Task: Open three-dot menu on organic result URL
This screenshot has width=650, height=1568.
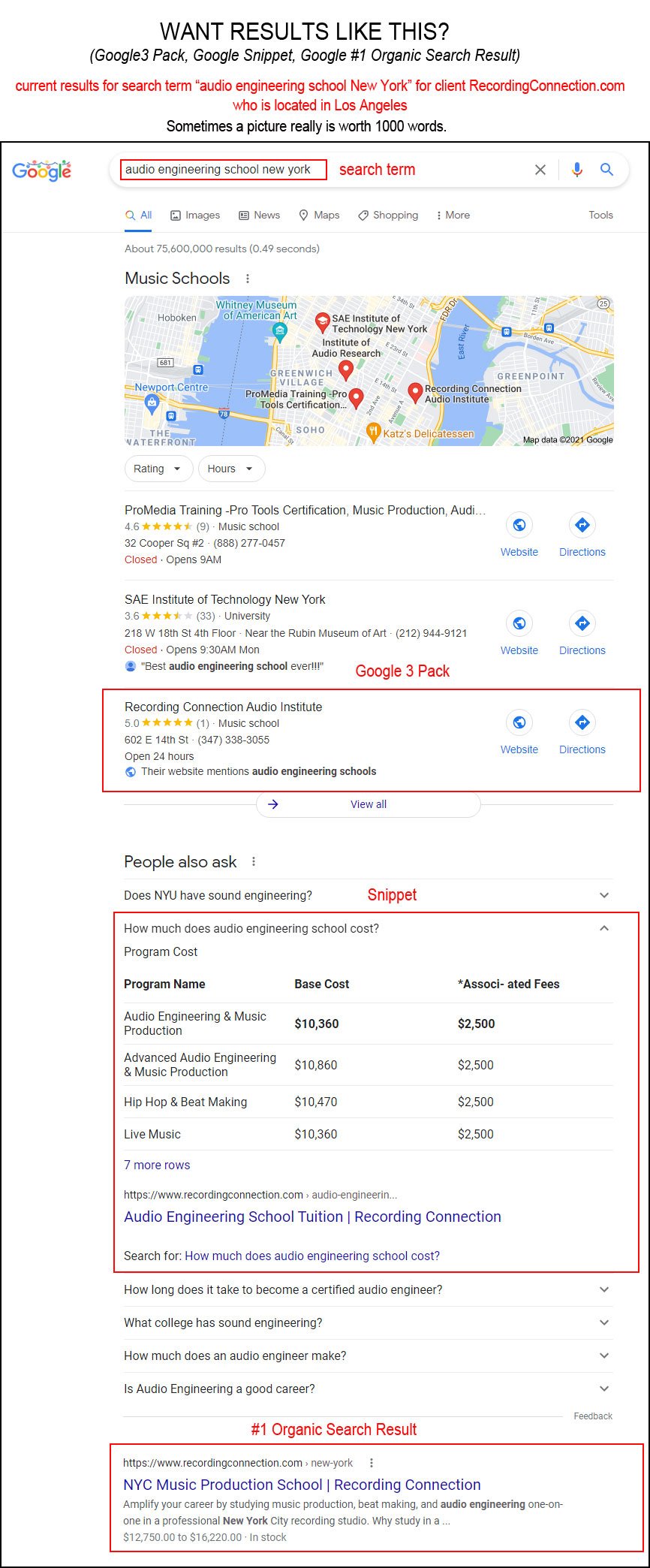Action: pos(372,1463)
